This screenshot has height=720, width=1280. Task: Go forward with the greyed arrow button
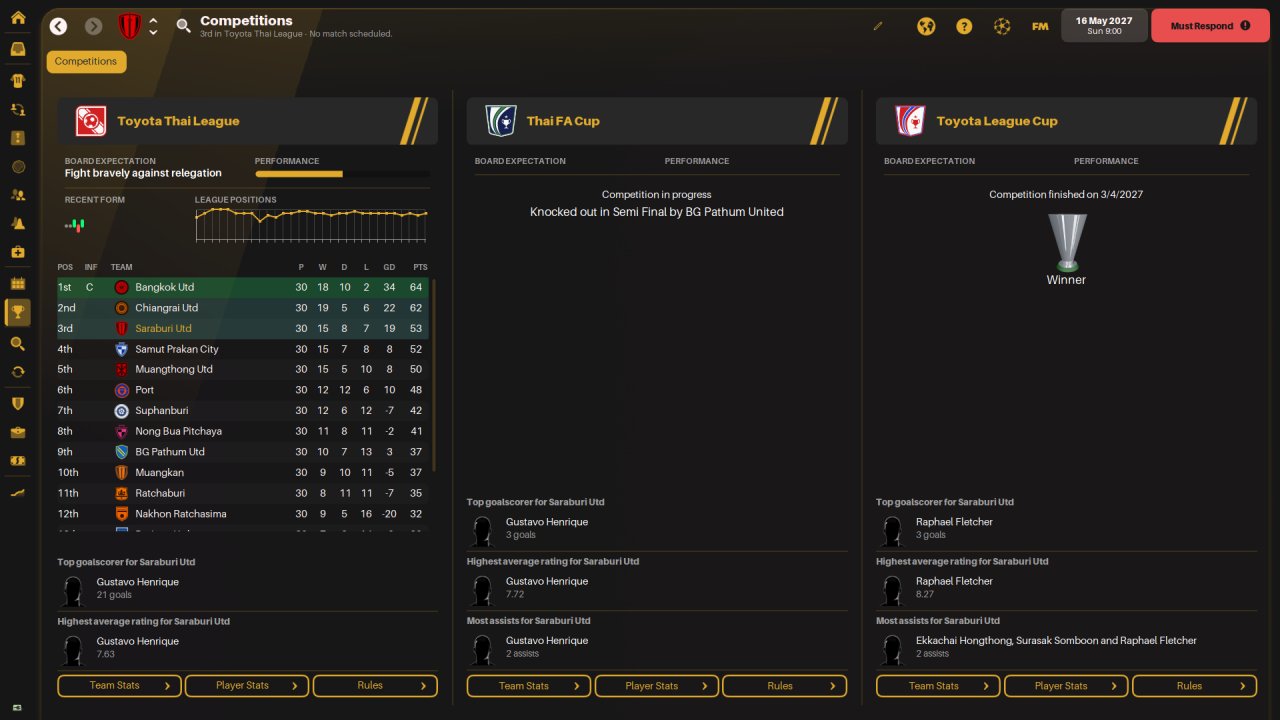point(94,26)
